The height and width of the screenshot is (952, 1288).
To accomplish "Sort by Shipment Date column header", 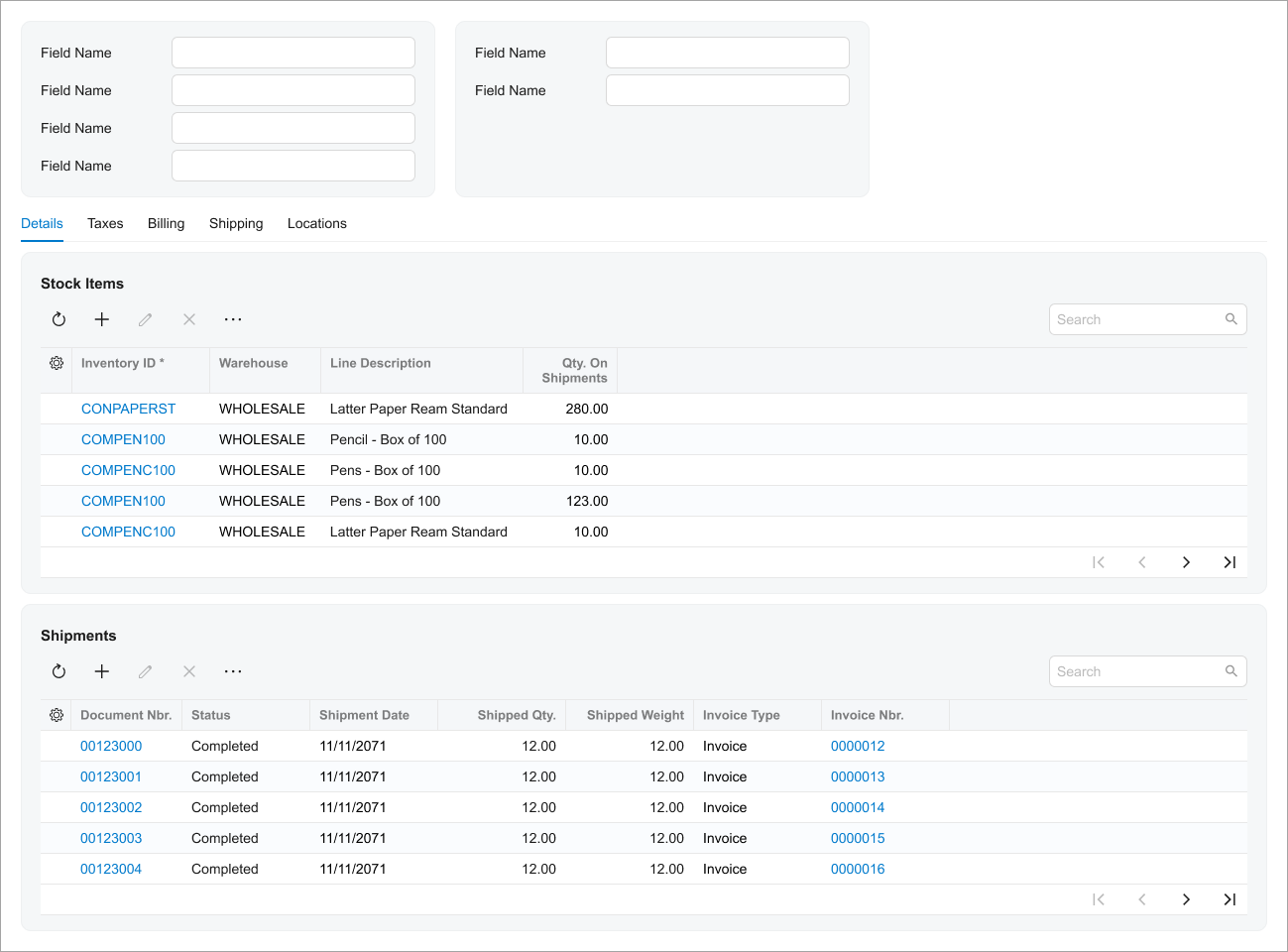I will pos(364,715).
